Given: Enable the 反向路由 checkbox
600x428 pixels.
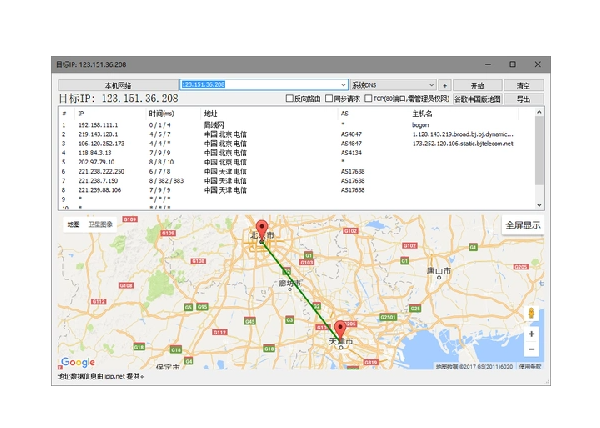Looking at the screenshot, I should (x=290, y=98).
